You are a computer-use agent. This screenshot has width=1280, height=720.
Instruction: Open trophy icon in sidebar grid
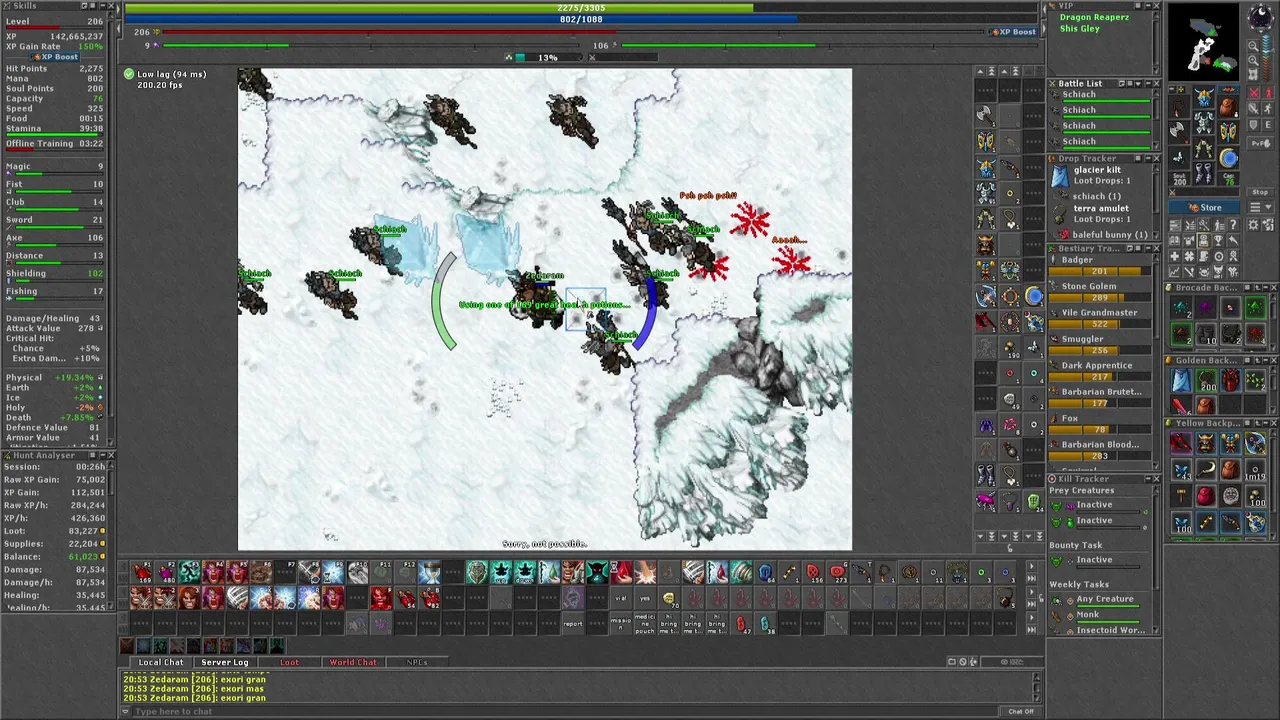(x=1218, y=240)
